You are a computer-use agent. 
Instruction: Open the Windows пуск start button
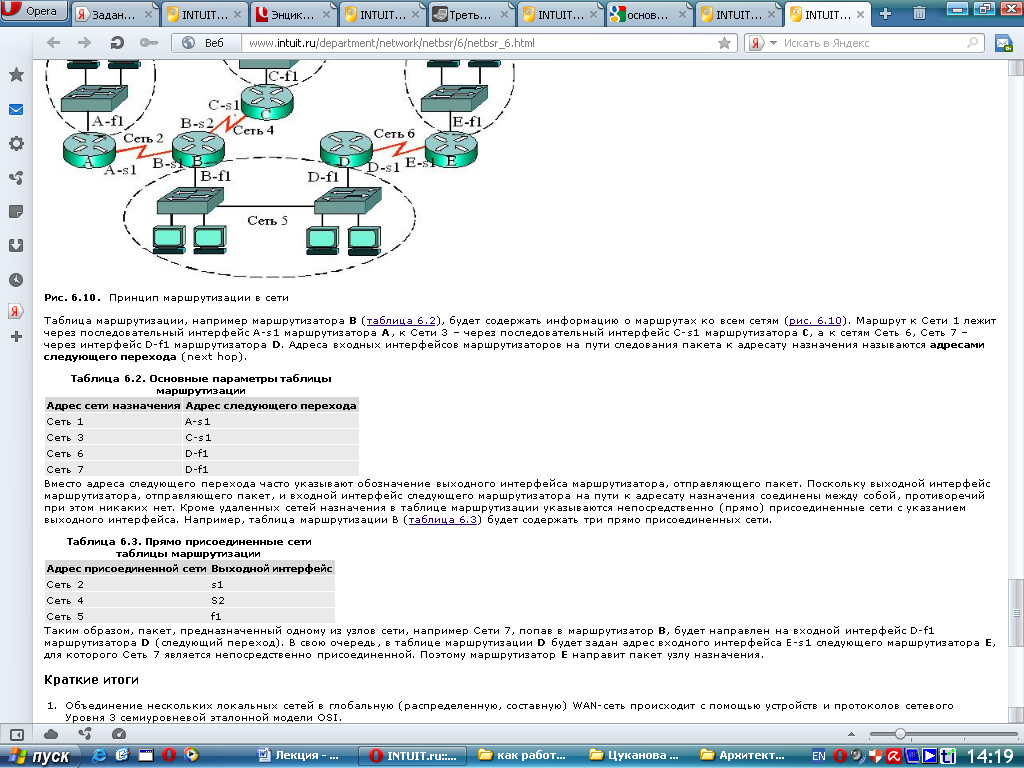tap(38, 756)
